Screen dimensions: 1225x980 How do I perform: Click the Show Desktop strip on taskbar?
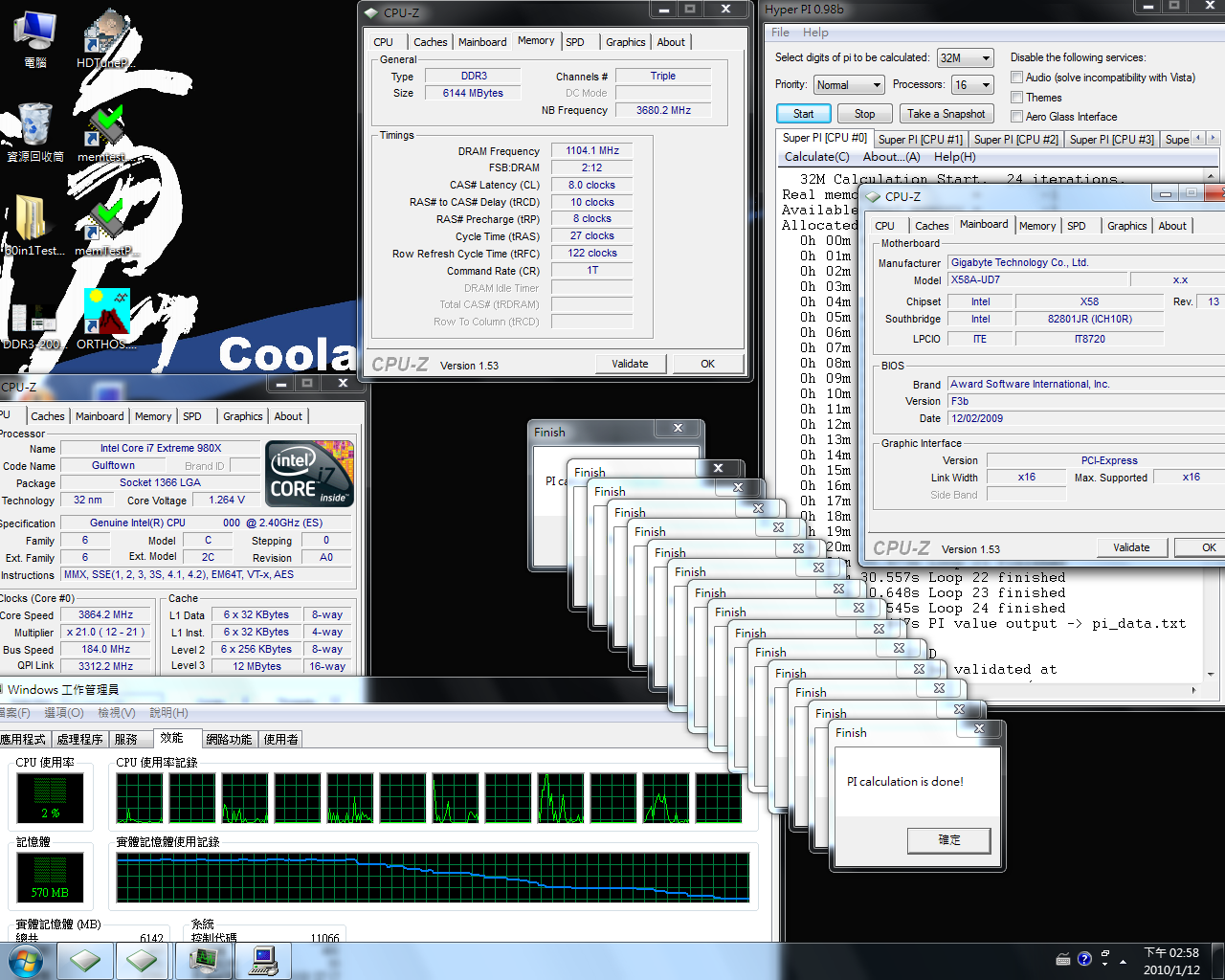pos(1218,961)
